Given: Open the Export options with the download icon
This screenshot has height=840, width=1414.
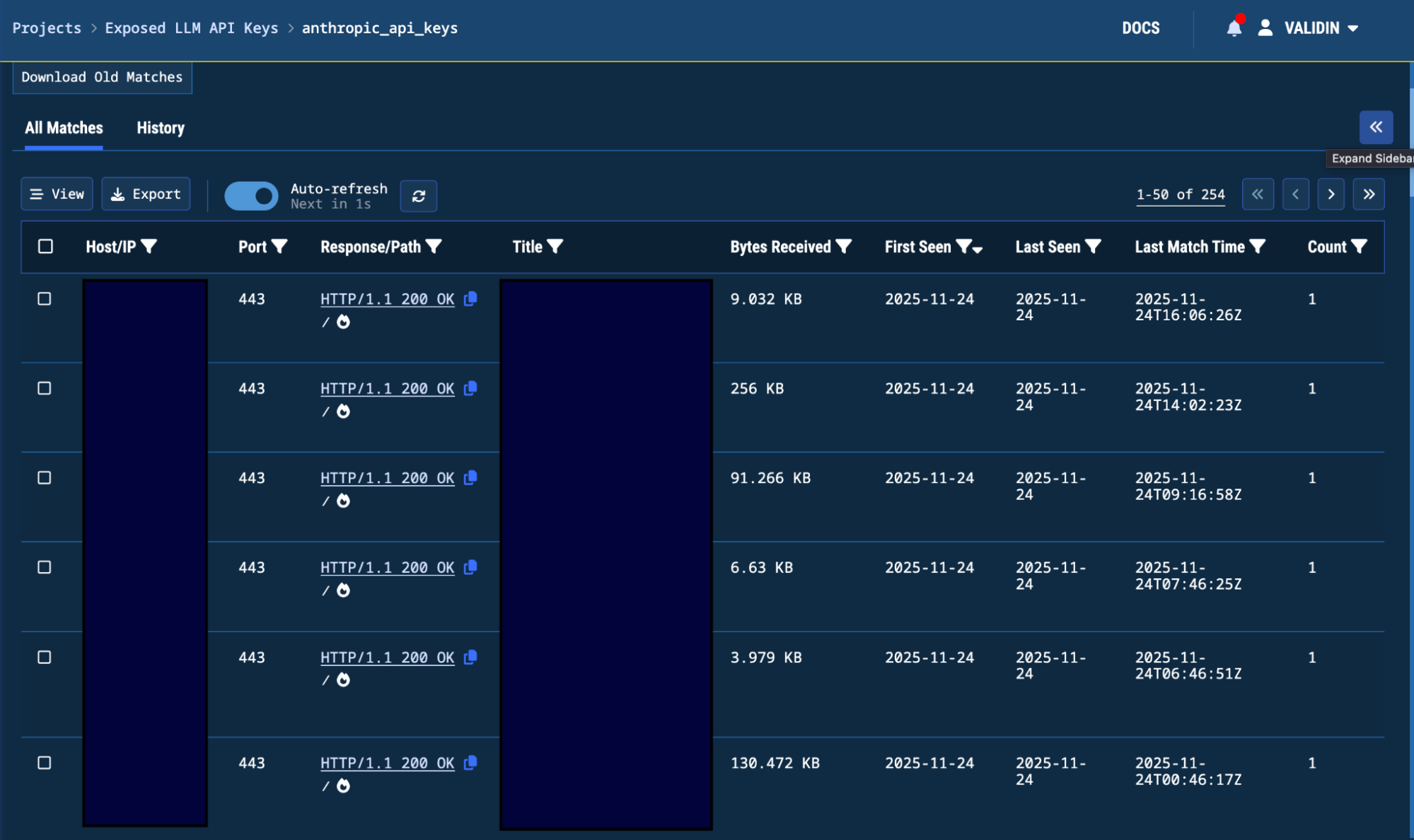Looking at the screenshot, I should (146, 193).
